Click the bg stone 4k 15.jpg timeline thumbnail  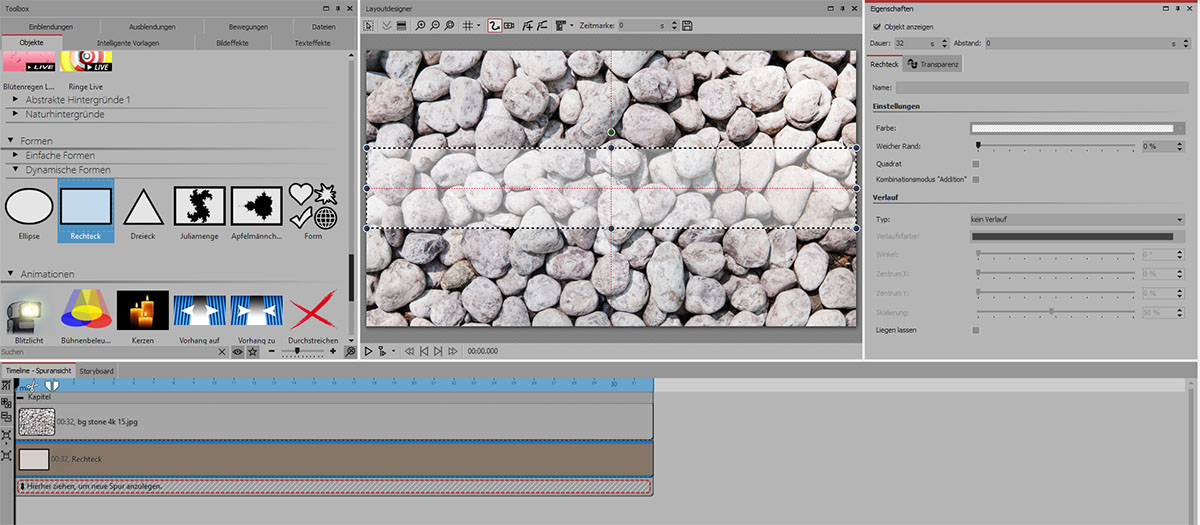click(x=36, y=422)
